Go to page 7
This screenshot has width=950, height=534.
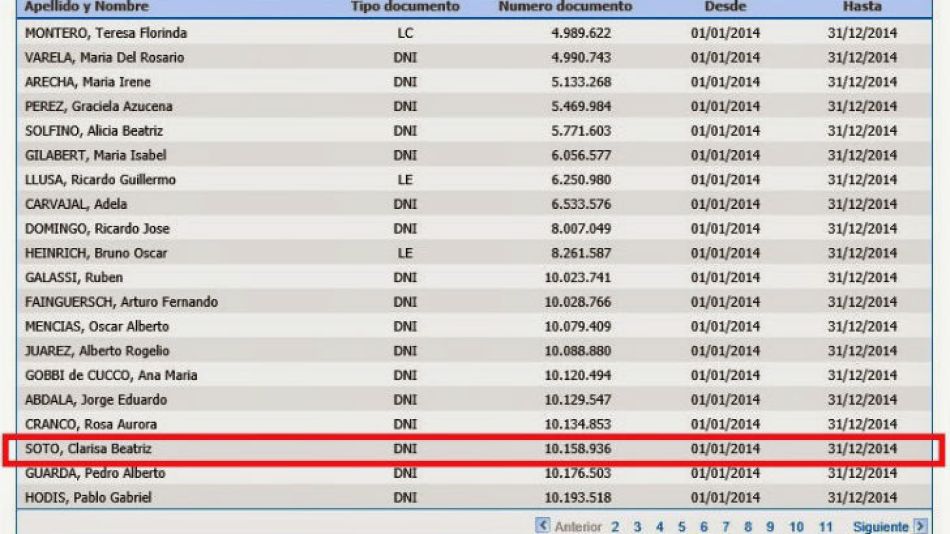tap(726, 527)
